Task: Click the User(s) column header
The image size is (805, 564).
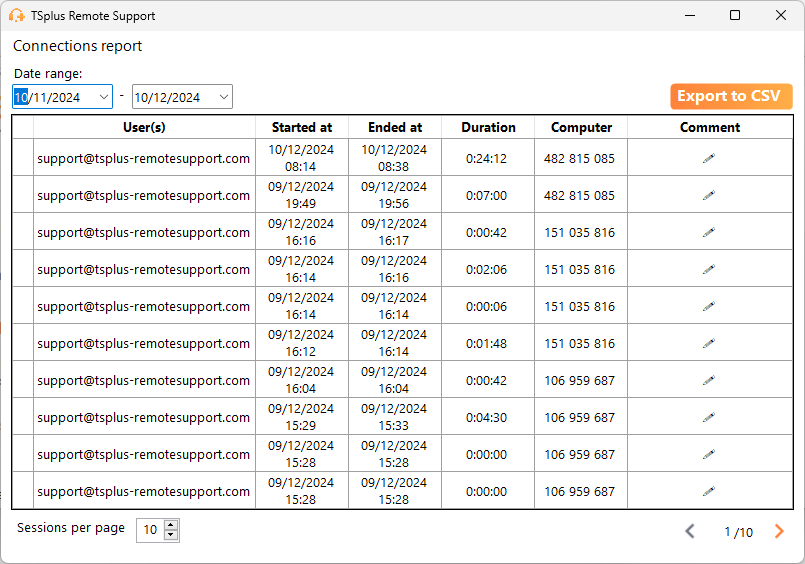Action: click(144, 127)
